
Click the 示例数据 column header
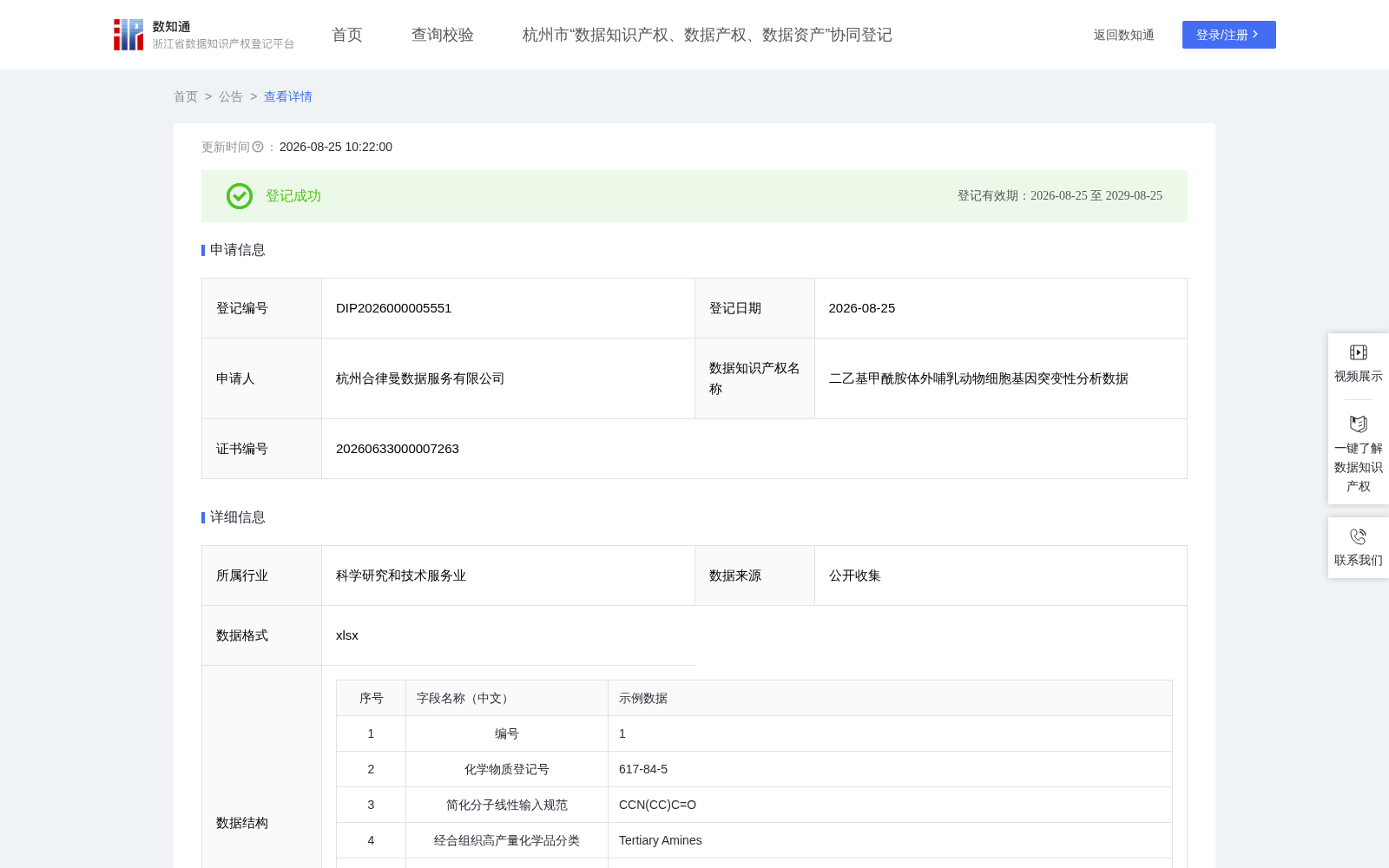coord(890,698)
